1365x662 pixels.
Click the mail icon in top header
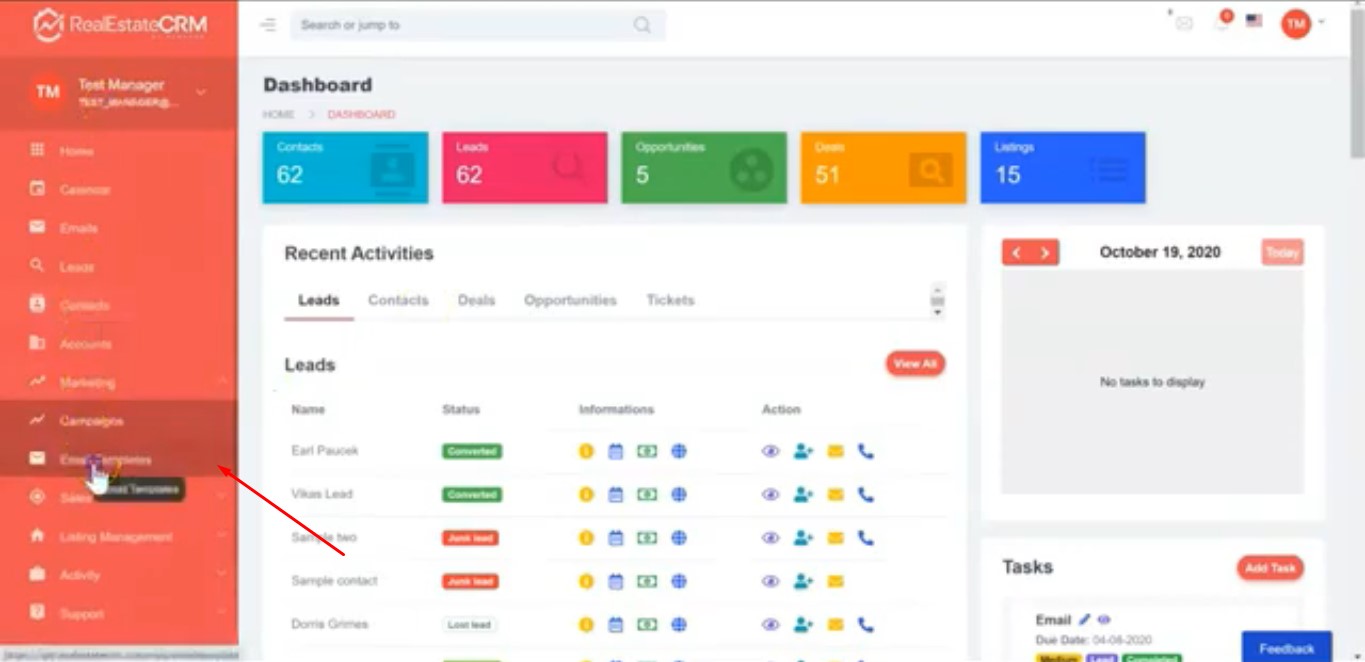click(1184, 24)
